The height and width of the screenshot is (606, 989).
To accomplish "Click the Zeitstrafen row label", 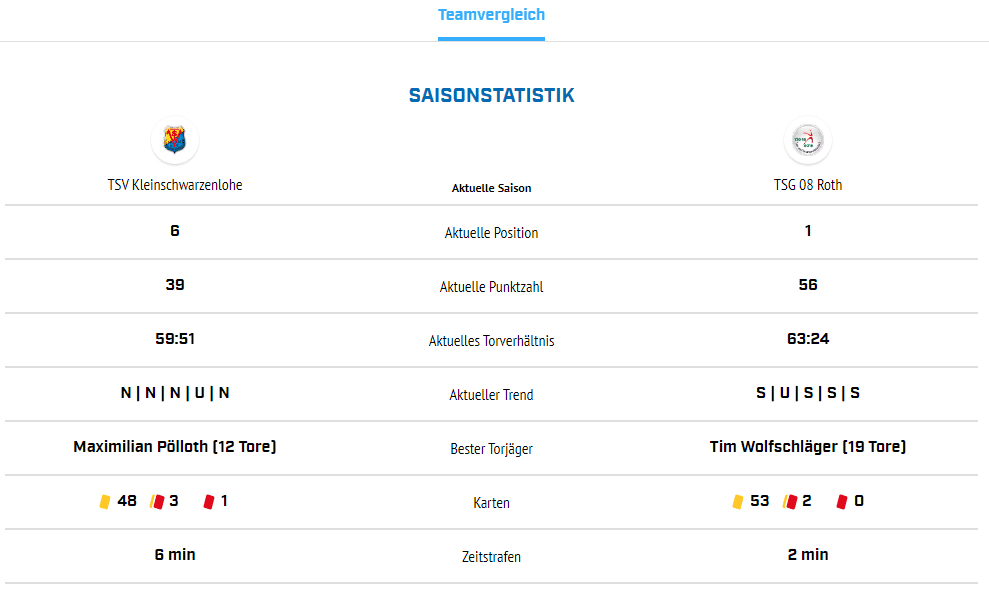I will [491, 557].
